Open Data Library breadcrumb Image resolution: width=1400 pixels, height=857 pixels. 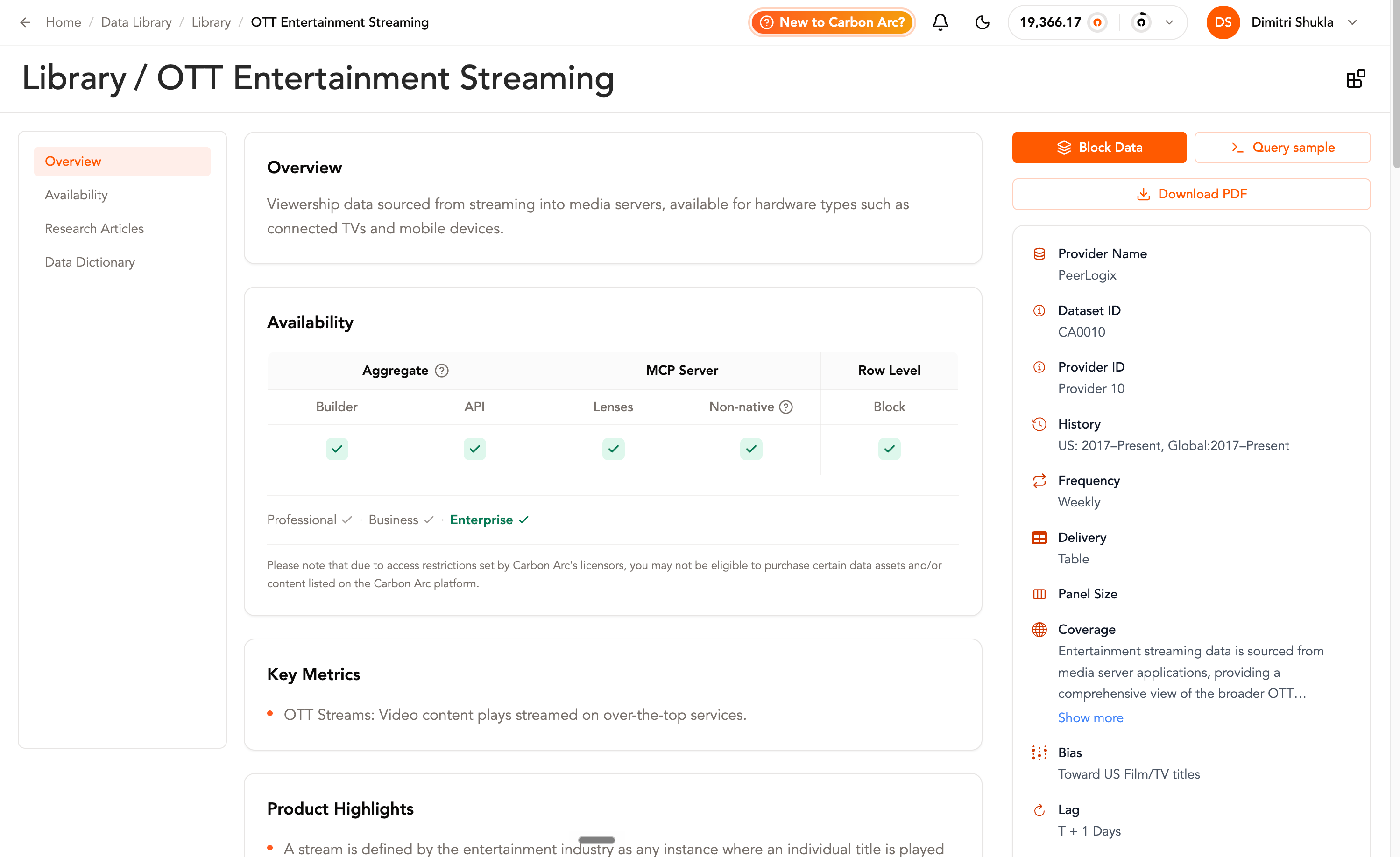point(136,22)
